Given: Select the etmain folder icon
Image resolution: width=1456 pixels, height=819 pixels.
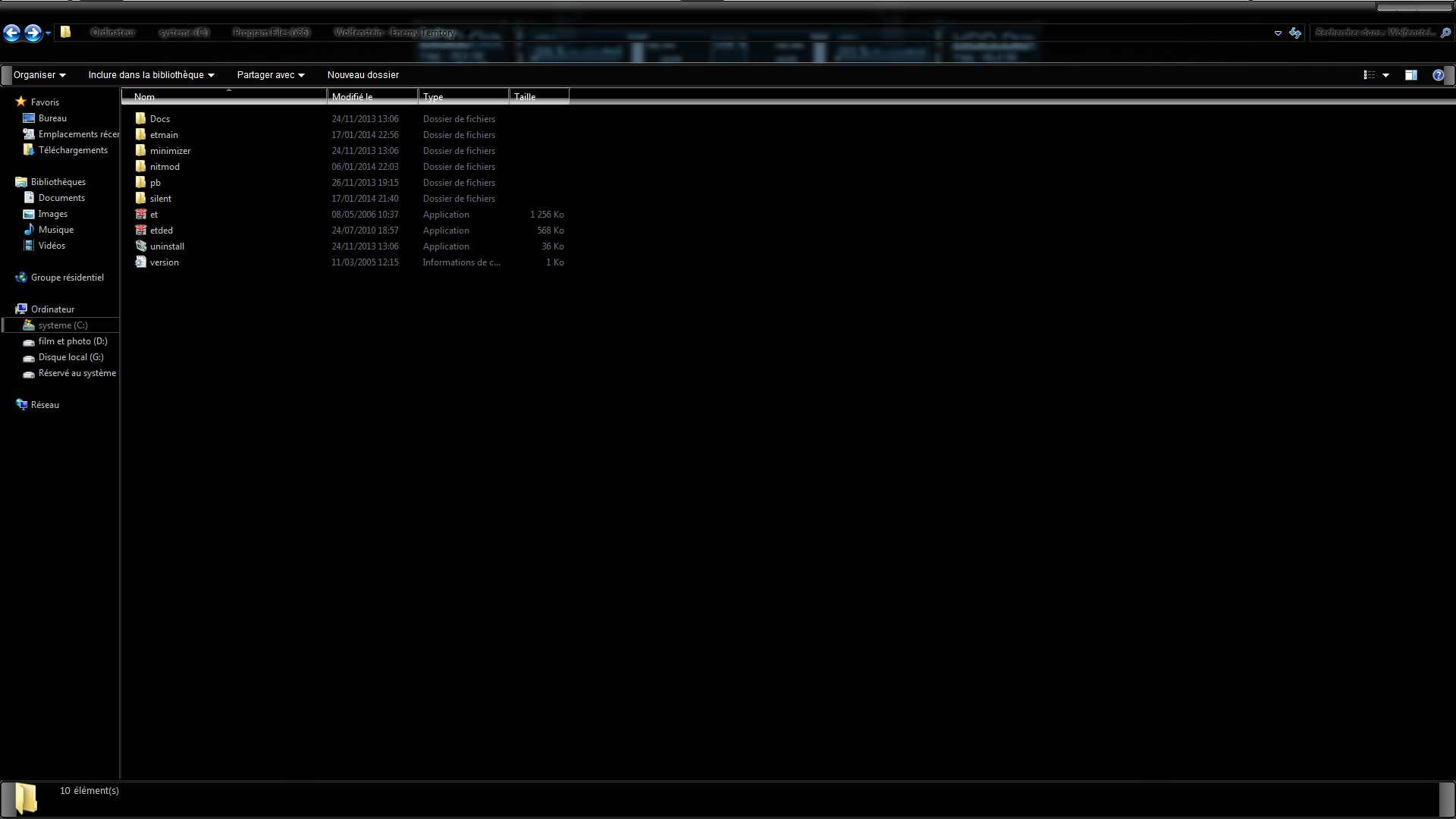Looking at the screenshot, I should pos(141,134).
